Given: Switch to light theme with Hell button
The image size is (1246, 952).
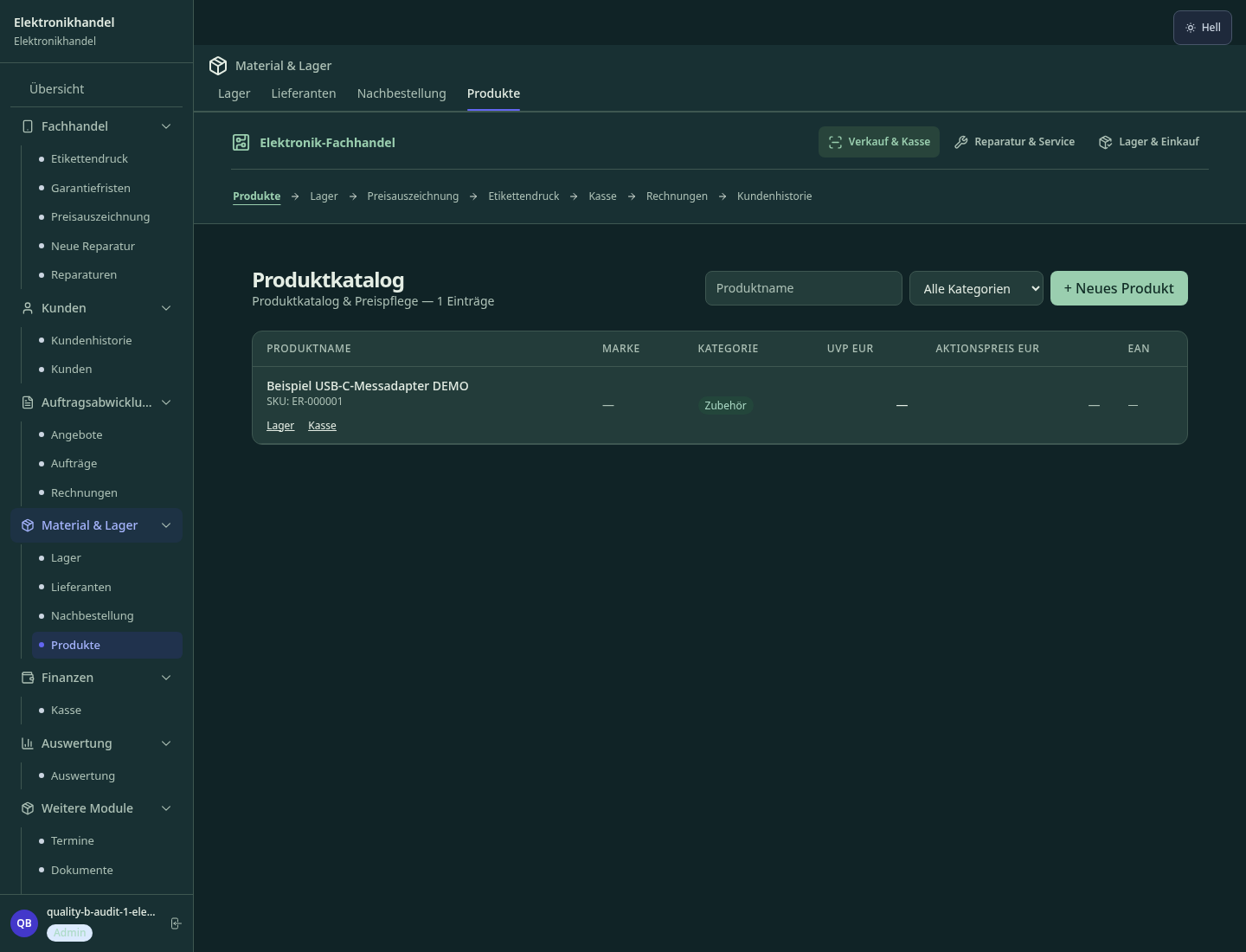Looking at the screenshot, I should [x=1203, y=28].
